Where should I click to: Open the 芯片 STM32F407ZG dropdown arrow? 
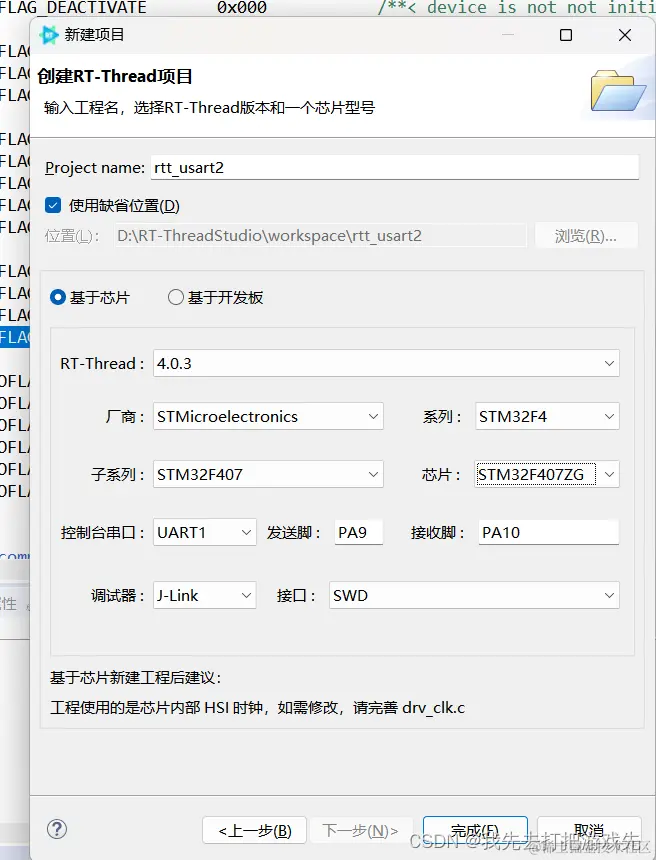(609, 474)
